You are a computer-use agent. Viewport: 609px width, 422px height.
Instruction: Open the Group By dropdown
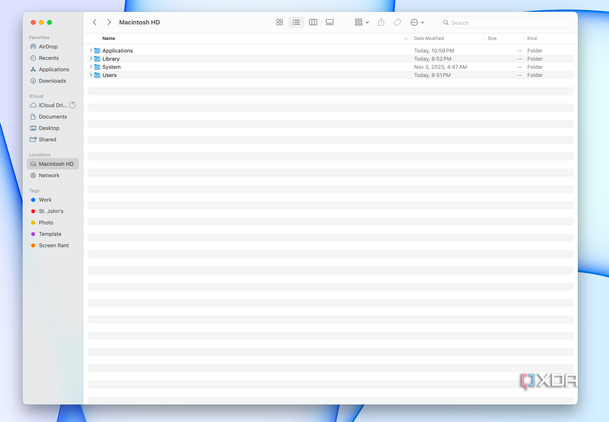pyautogui.click(x=362, y=23)
